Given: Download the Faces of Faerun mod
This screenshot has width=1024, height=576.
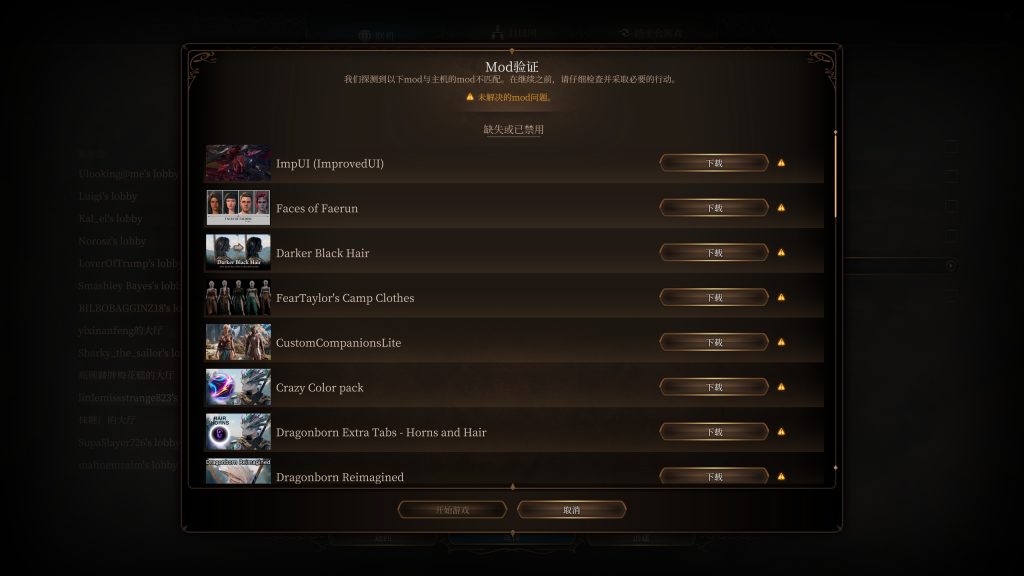Looking at the screenshot, I should (x=714, y=208).
